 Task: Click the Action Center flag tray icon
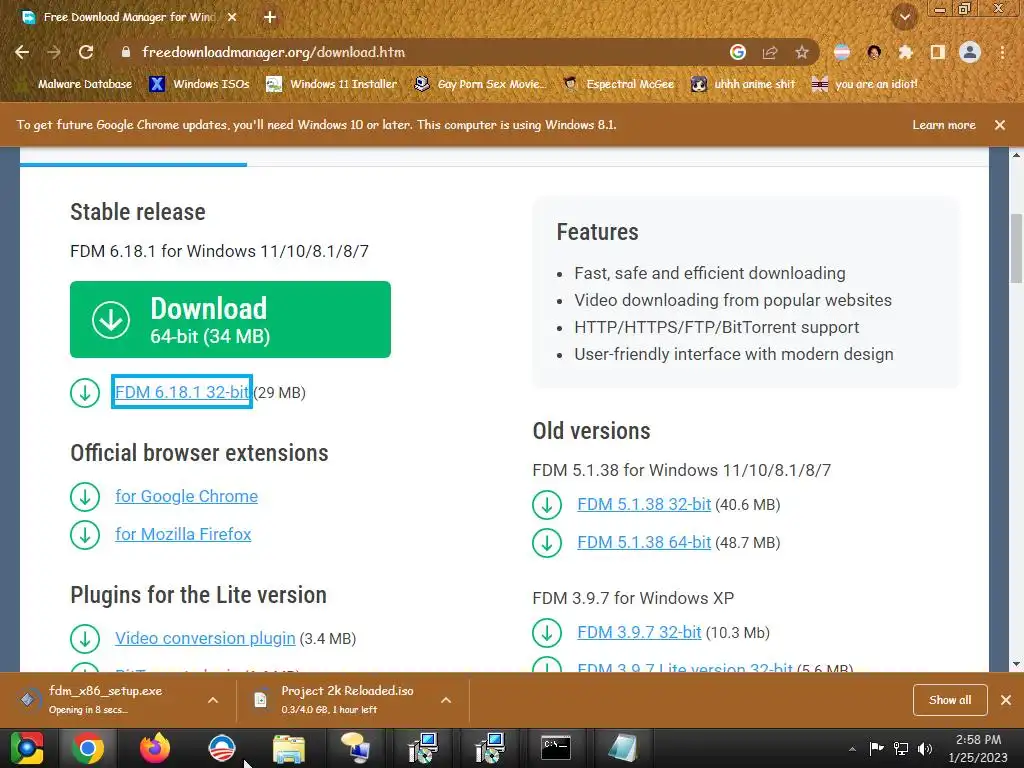pyautogui.click(x=876, y=748)
